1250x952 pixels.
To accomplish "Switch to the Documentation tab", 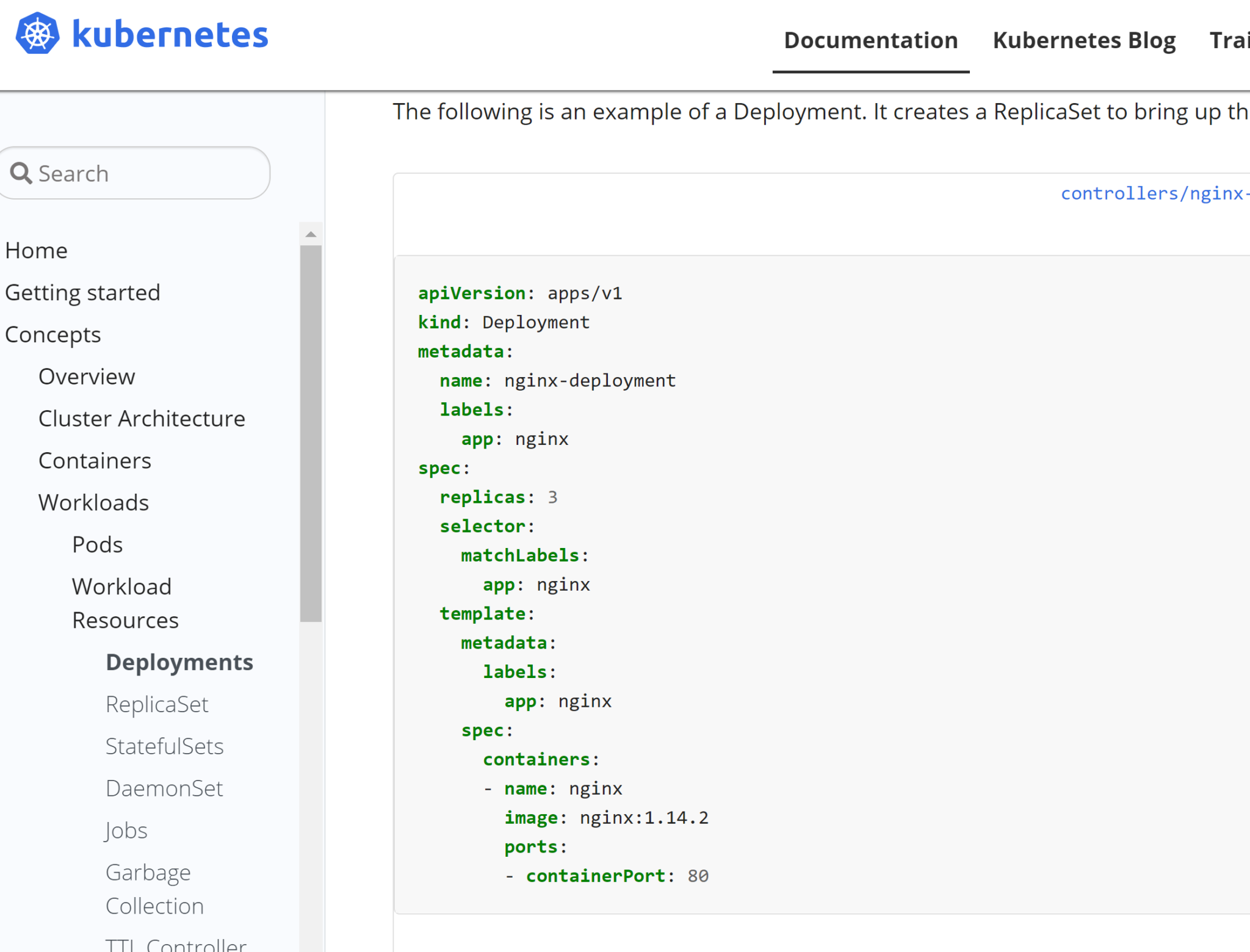I will 871,40.
